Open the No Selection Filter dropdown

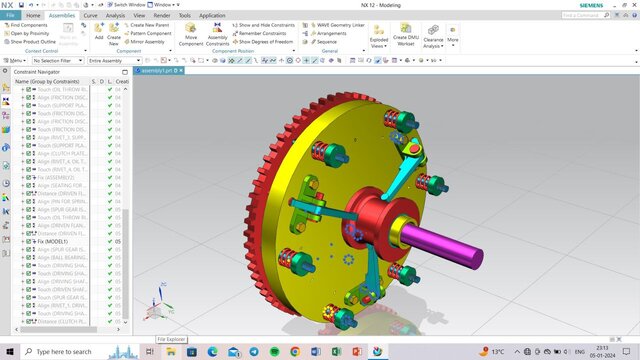click(58, 60)
